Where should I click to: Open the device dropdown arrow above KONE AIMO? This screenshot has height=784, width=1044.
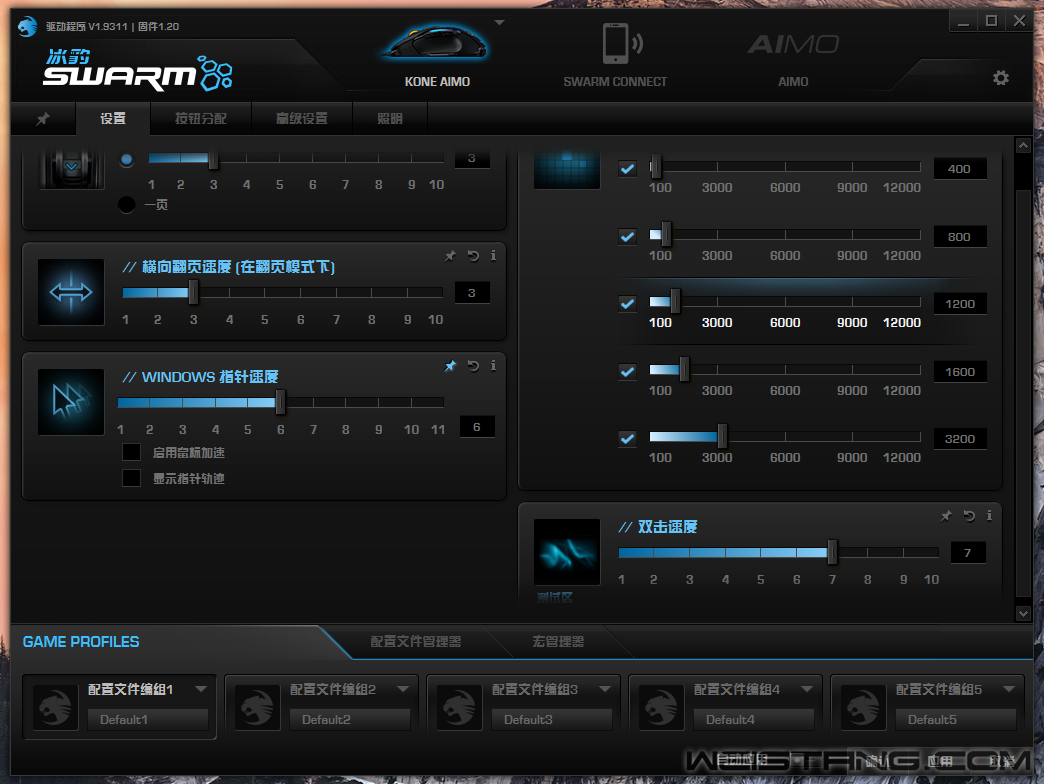pos(499,23)
